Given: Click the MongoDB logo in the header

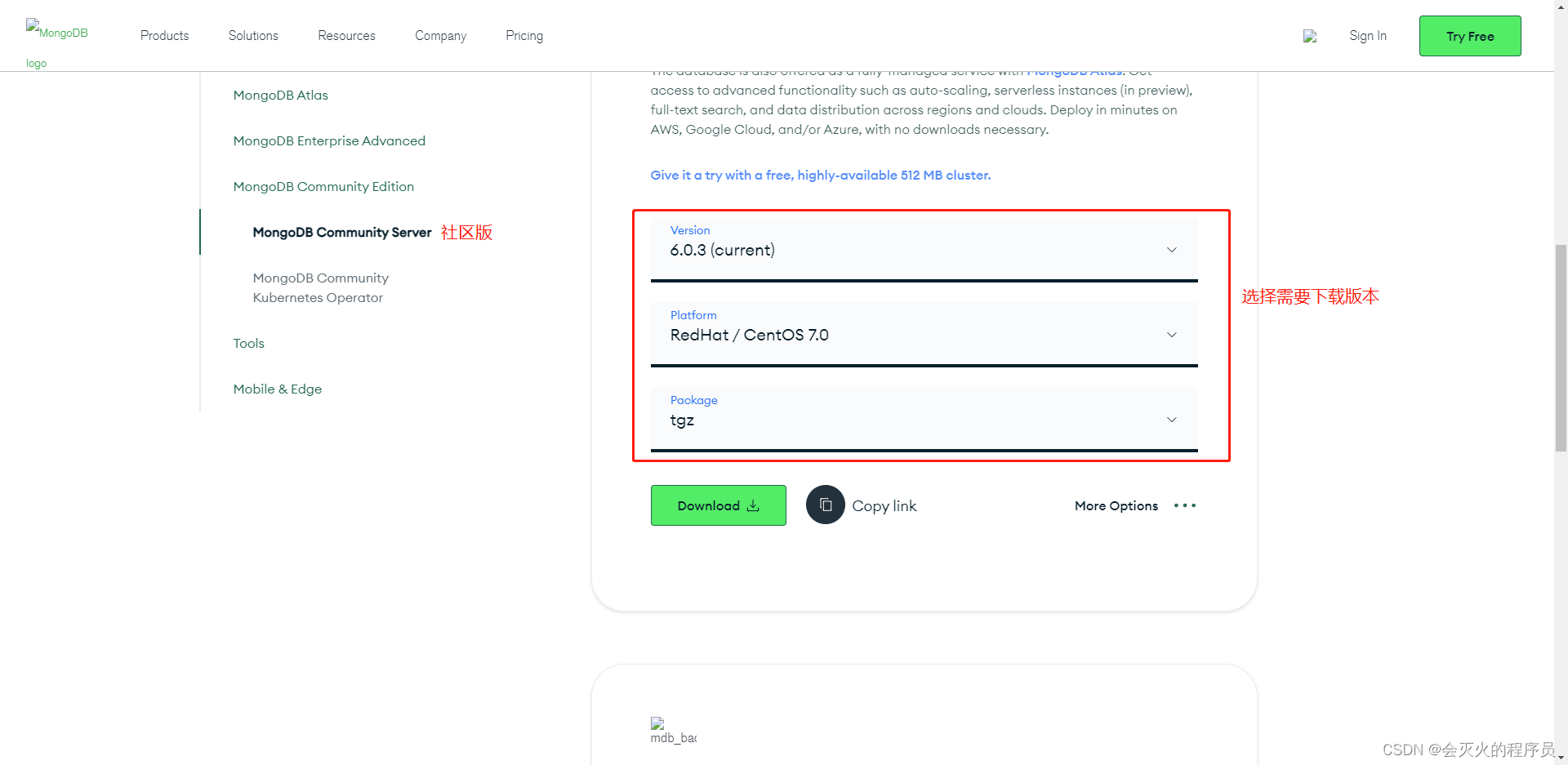Looking at the screenshot, I should pos(57,44).
